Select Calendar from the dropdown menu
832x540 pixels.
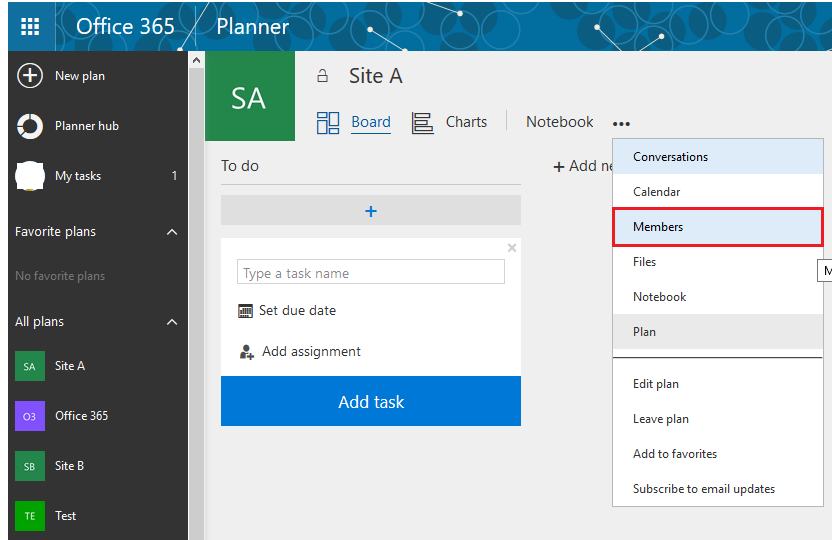(718, 192)
